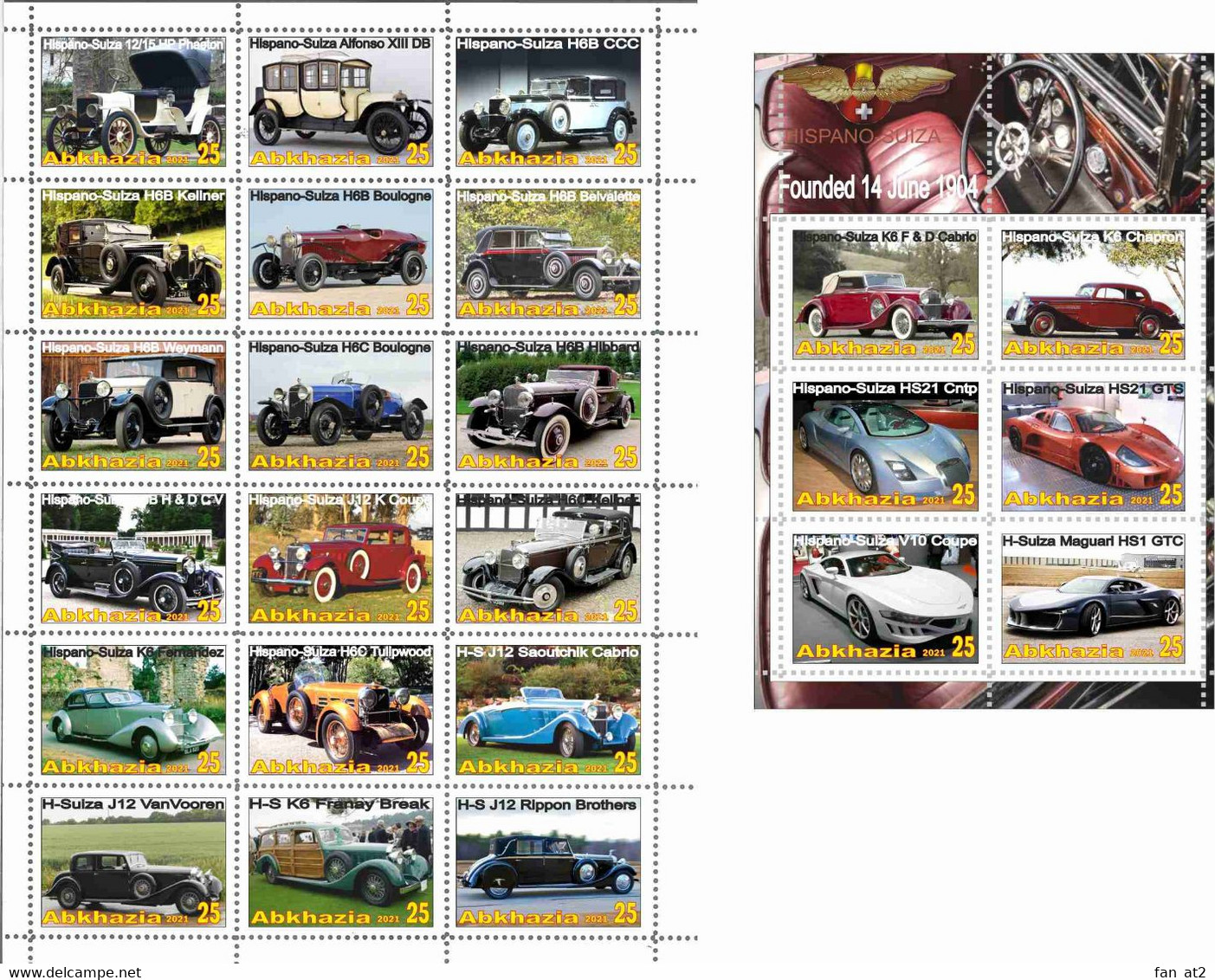
Task: Choose the Hispano-Suiza H6B Kellner stamp
Action: [133, 254]
